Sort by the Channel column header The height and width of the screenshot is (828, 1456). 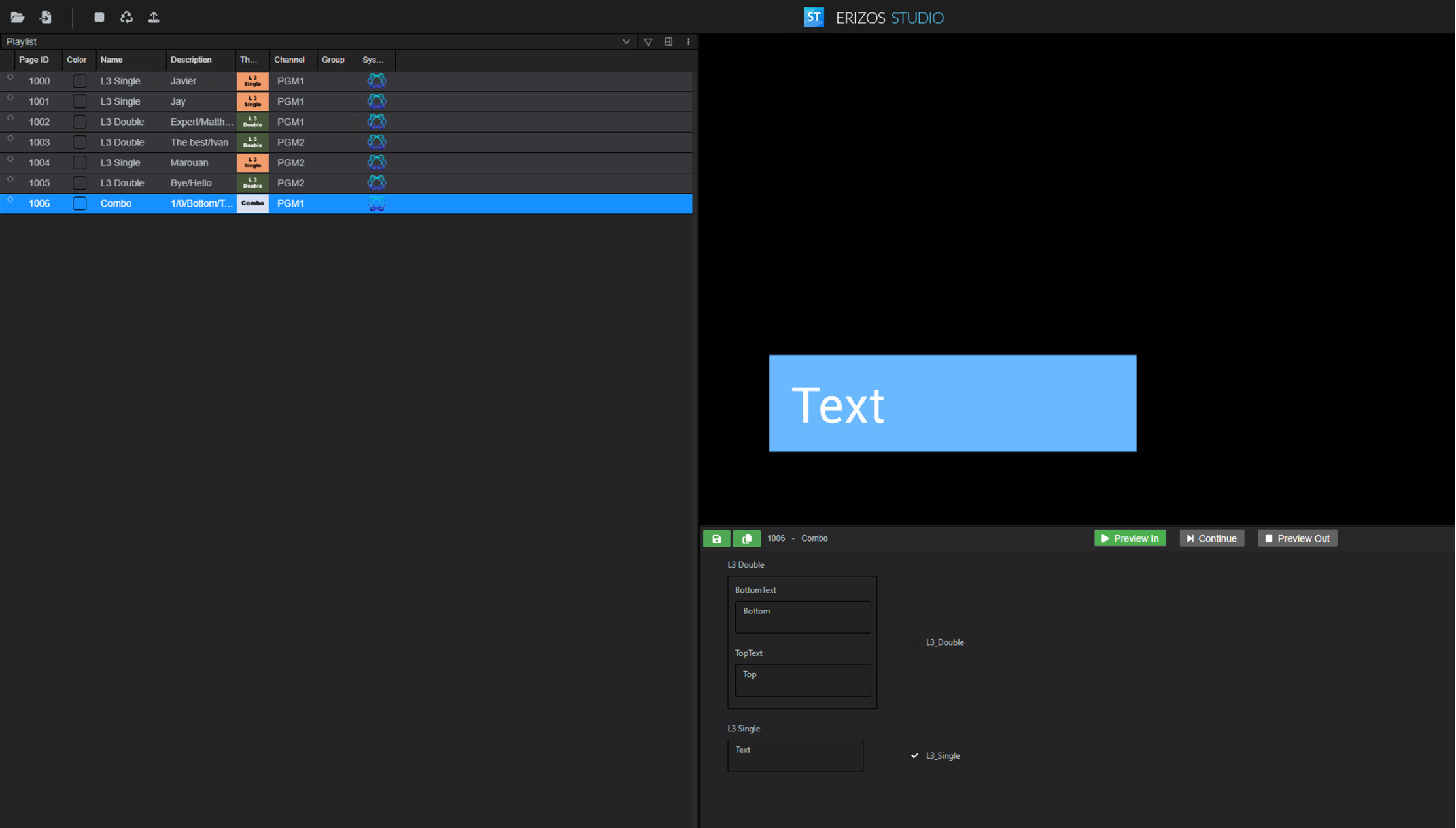pos(289,60)
